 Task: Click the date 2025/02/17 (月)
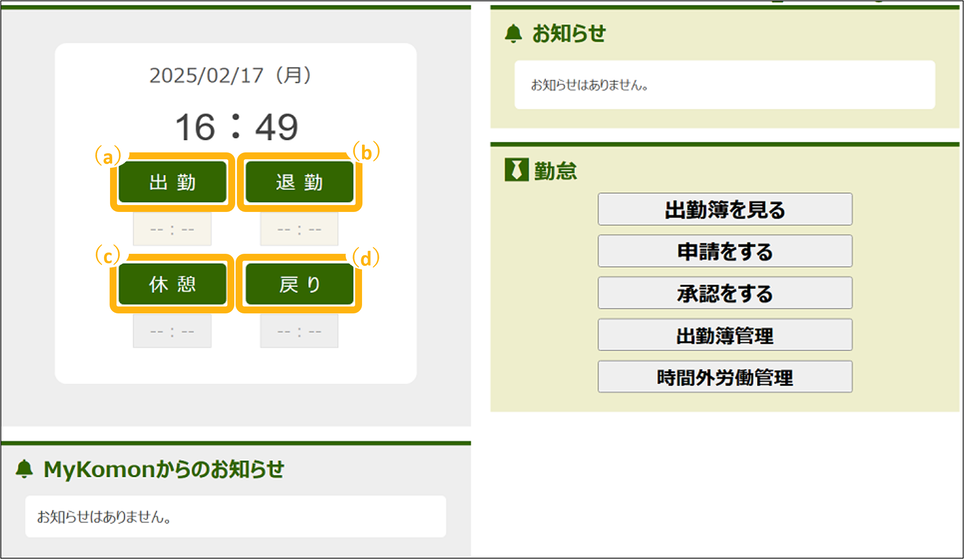click(x=236, y=75)
